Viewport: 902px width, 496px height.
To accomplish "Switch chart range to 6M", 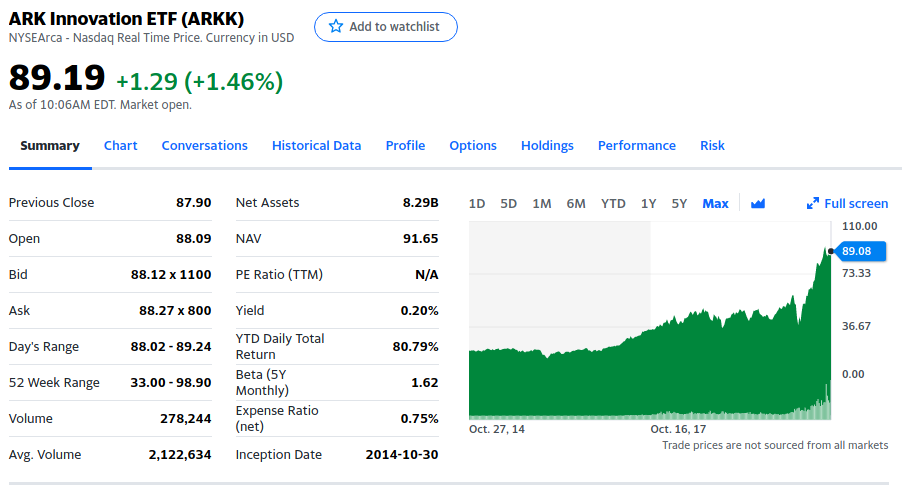I will pyautogui.click(x=576, y=203).
